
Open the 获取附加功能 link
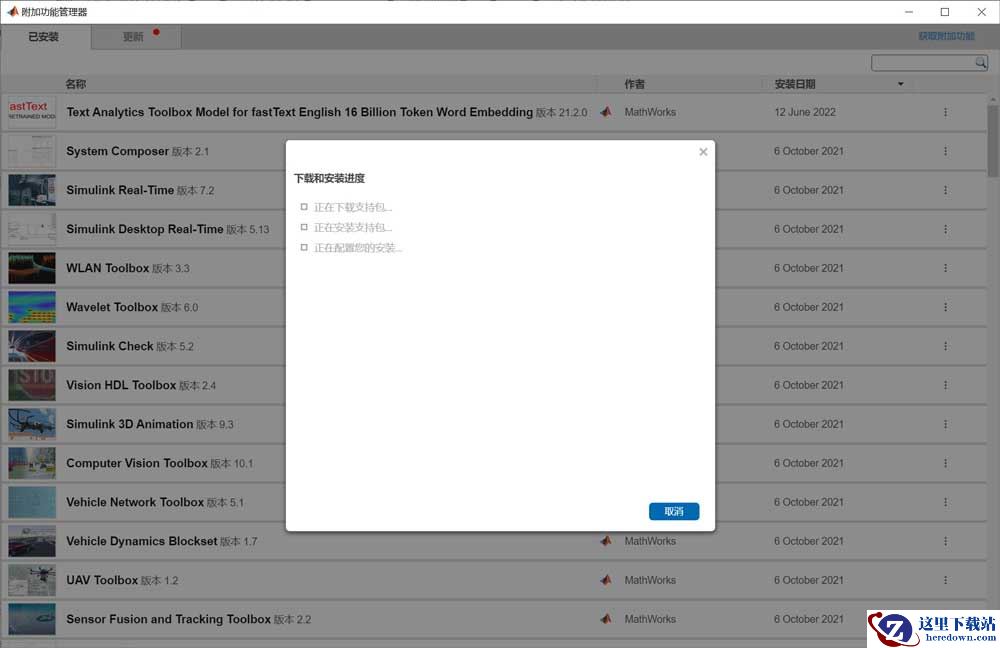(x=946, y=36)
